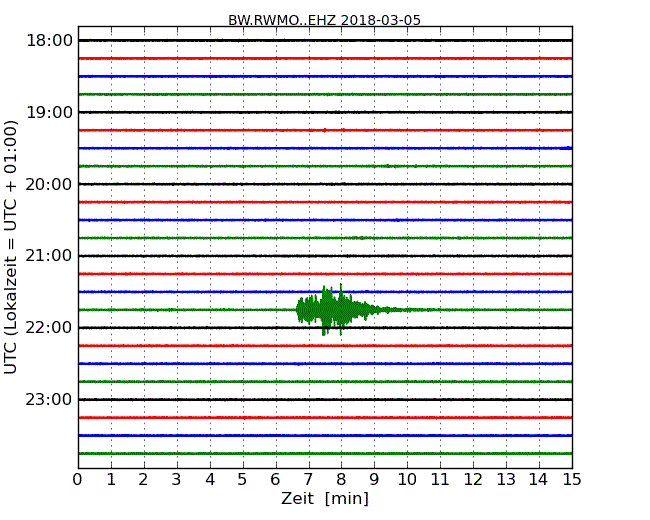650x520 pixels.
Task: Click the 19:00 y-axis label
Action: [x=49, y=112]
